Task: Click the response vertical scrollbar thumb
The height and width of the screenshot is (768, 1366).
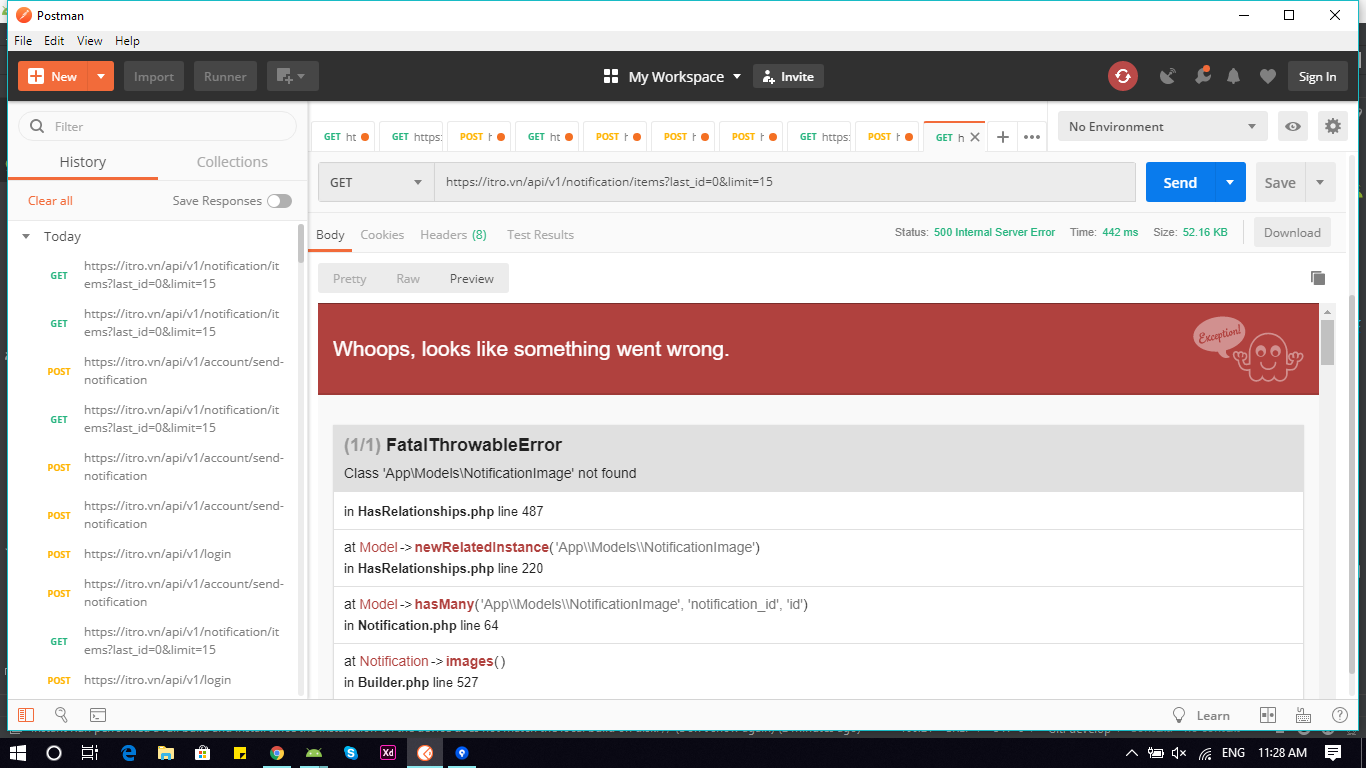Action: coord(1327,342)
